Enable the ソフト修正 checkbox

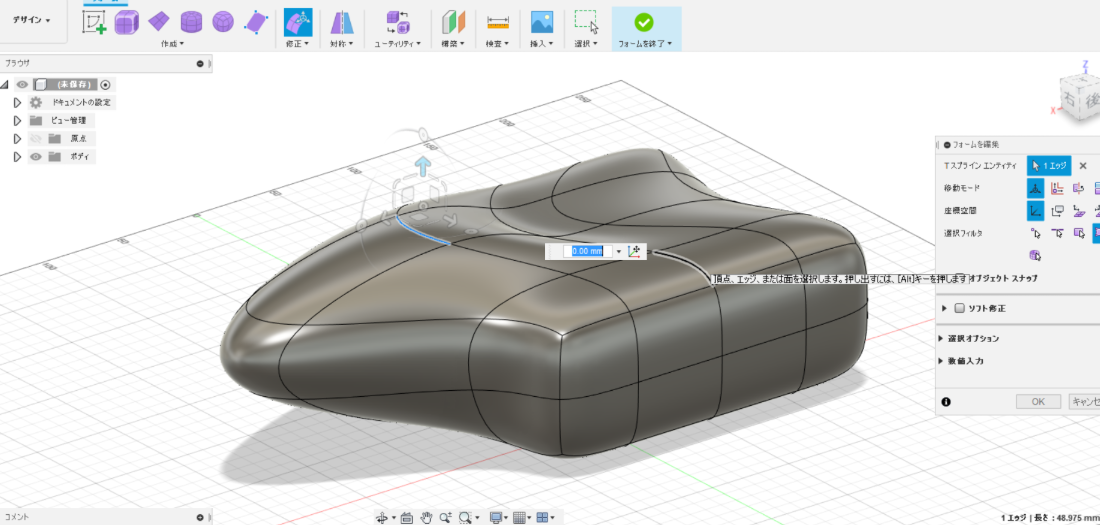[x=960, y=308]
